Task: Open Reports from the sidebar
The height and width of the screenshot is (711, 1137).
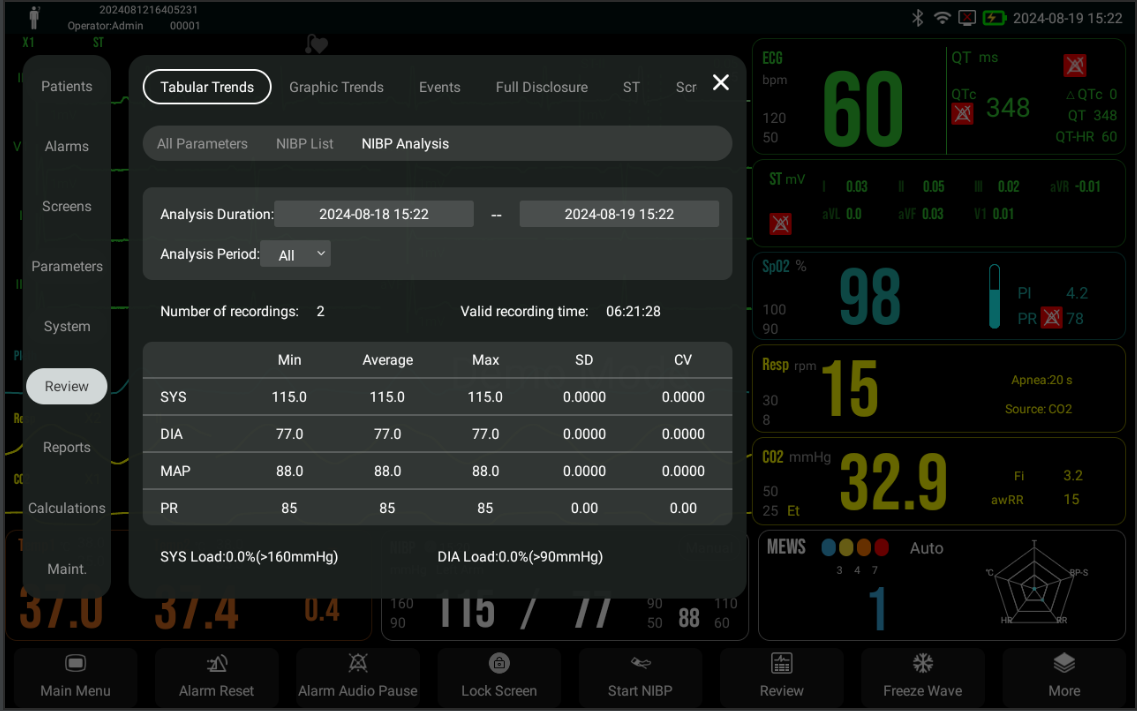Action: click(66, 447)
